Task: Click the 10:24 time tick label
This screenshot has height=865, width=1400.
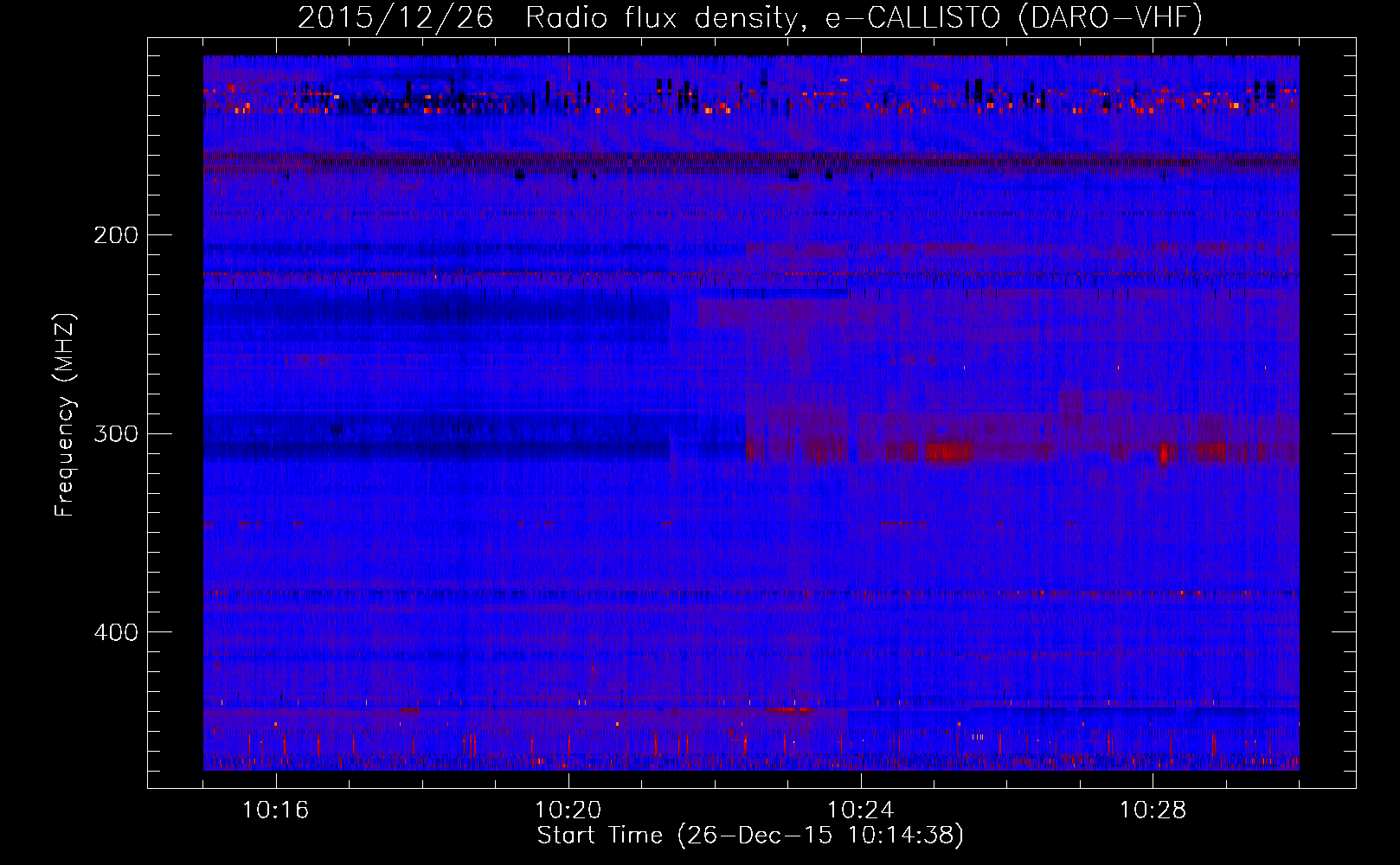Action: [x=861, y=811]
